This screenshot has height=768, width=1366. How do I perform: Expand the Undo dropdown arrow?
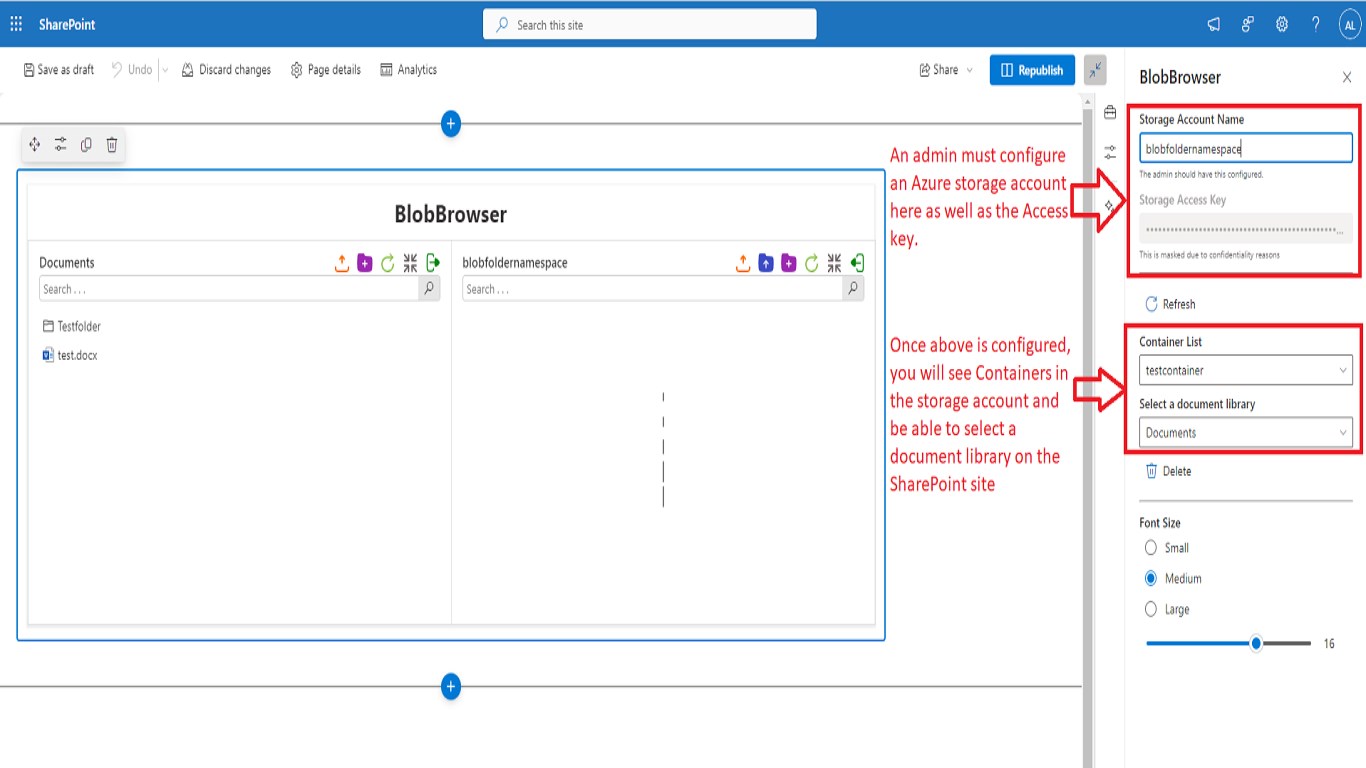[x=165, y=70]
